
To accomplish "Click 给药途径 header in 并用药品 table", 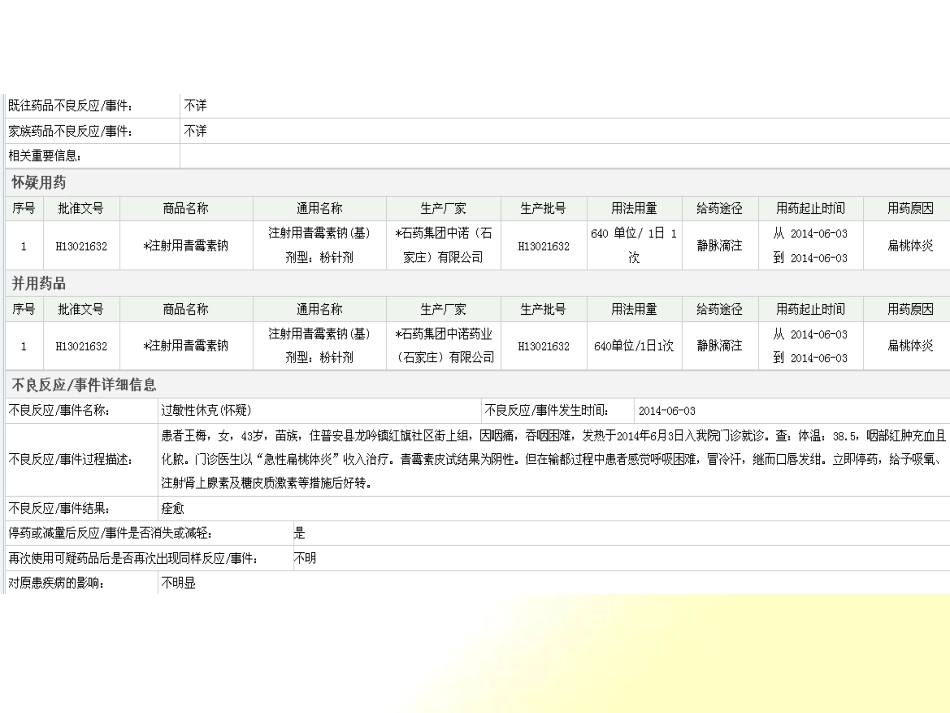I will (x=720, y=309).
